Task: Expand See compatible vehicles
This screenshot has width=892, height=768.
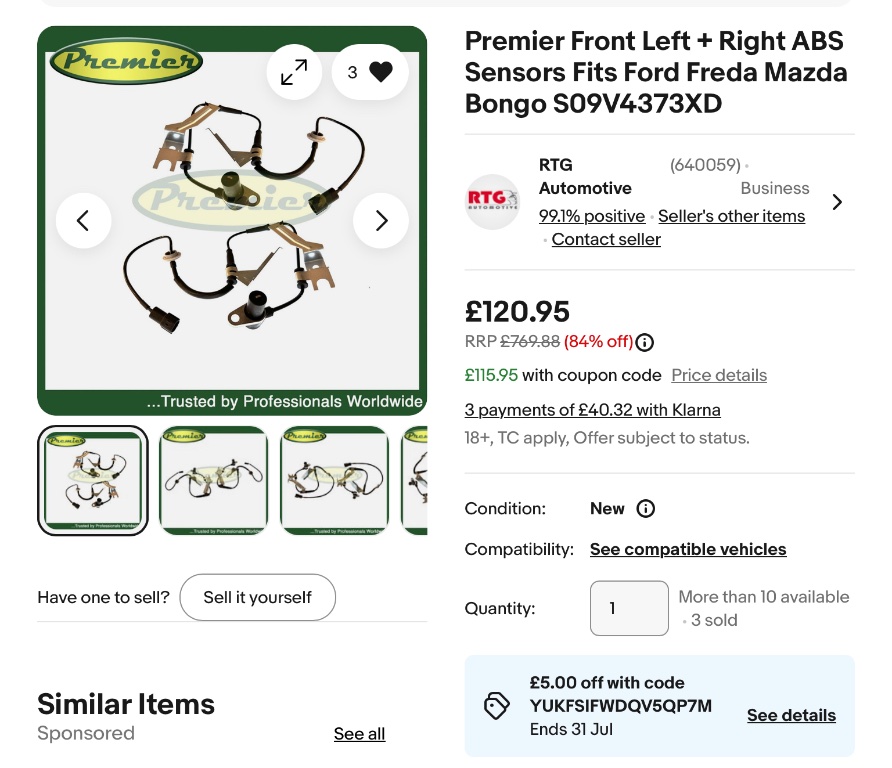Action: [688, 549]
